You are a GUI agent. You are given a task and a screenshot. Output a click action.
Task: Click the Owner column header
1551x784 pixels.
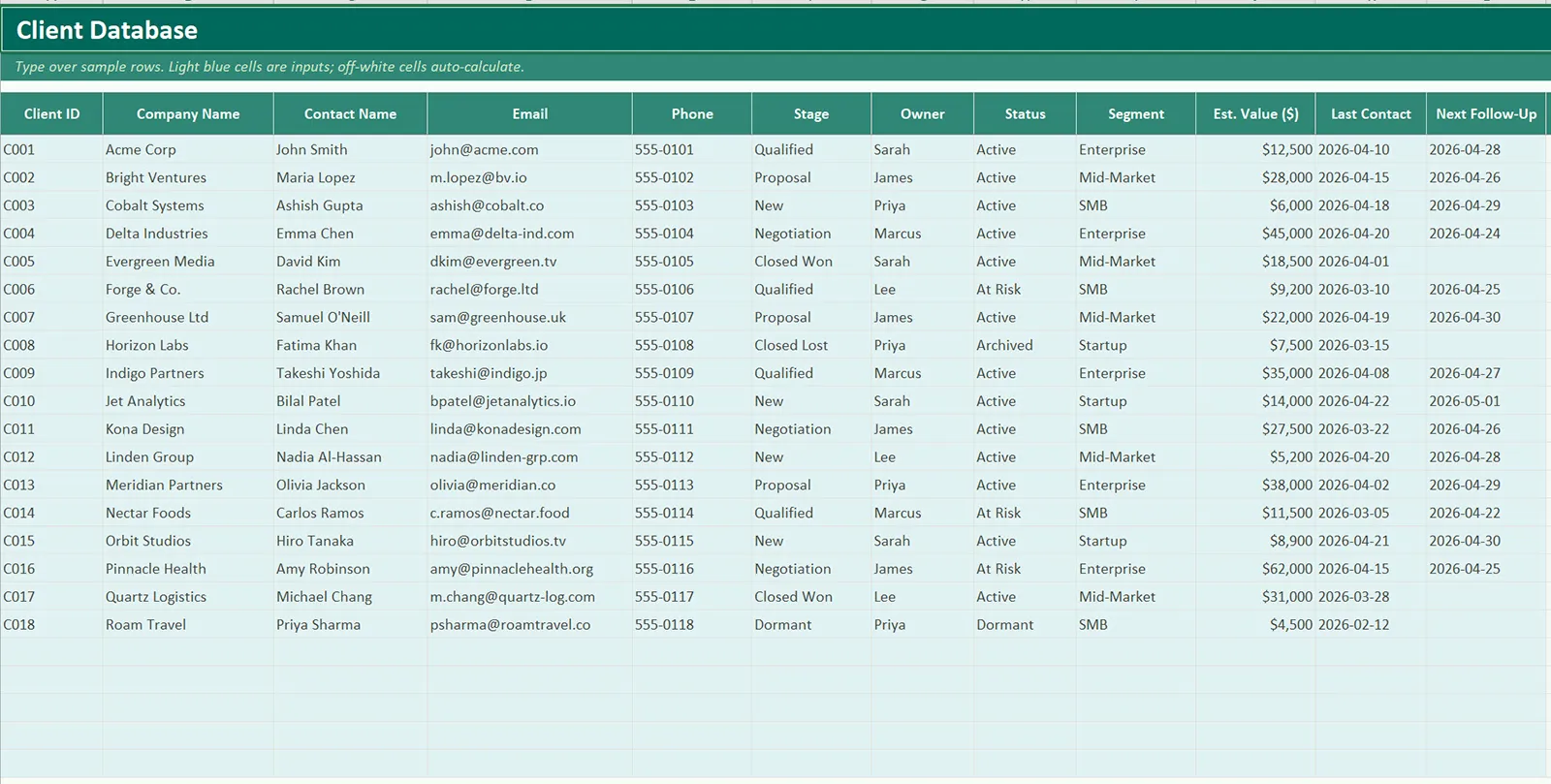tap(922, 113)
